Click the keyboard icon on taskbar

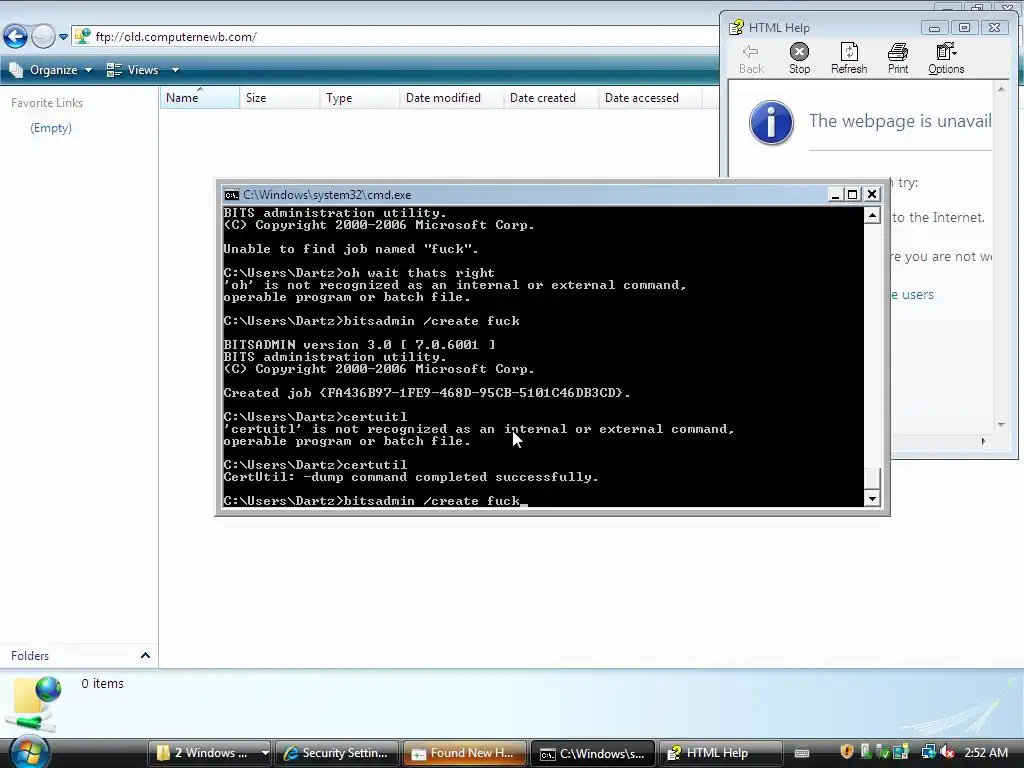pyautogui.click(x=802, y=753)
